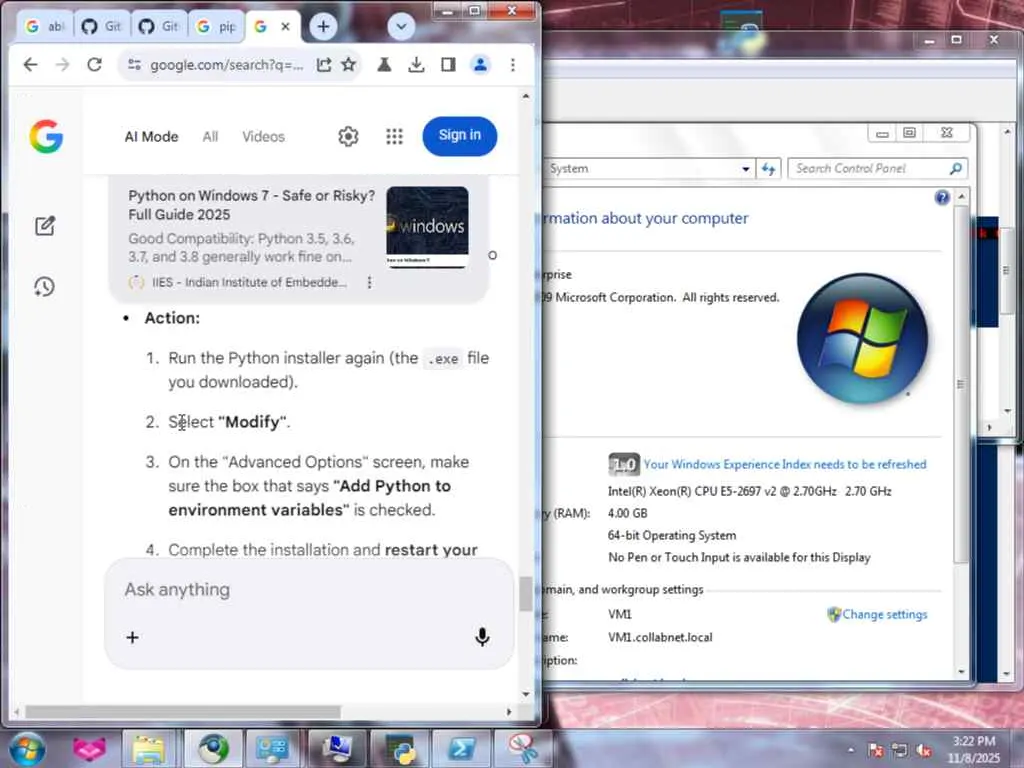Image resolution: width=1024 pixels, height=768 pixels.
Task: Click the volume tray icon
Action: point(923,750)
